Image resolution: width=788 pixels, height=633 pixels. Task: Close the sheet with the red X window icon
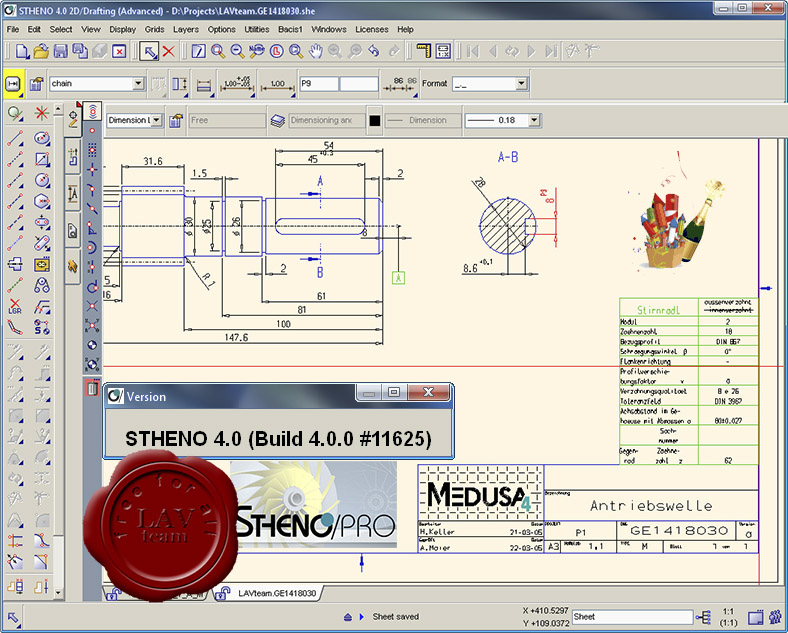click(119, 51)
